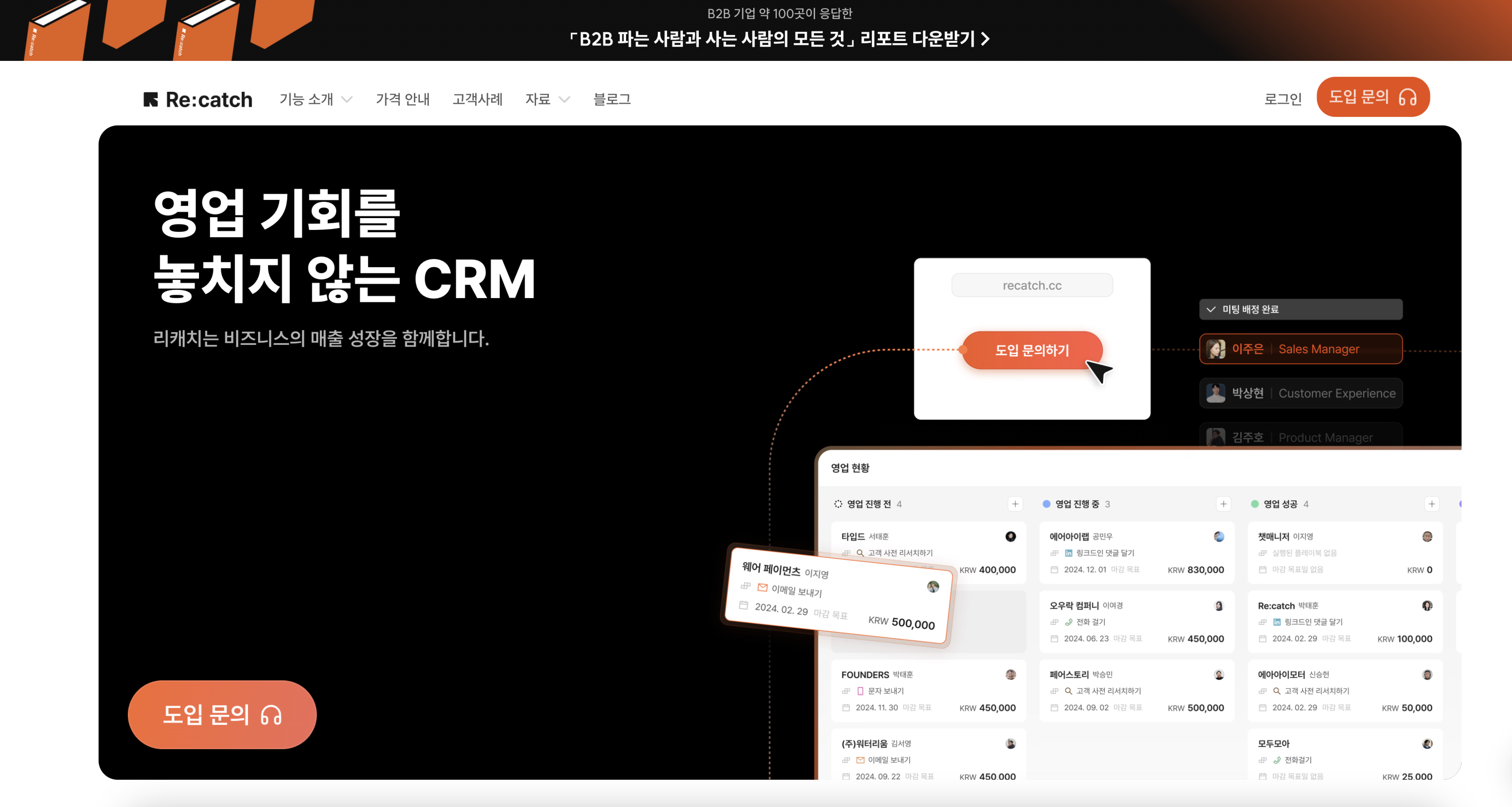Click phone icon on 오우락 컴퍼니 card
The height and width of the screenshot is (807, 1512).
click(x=1068, y=622)
